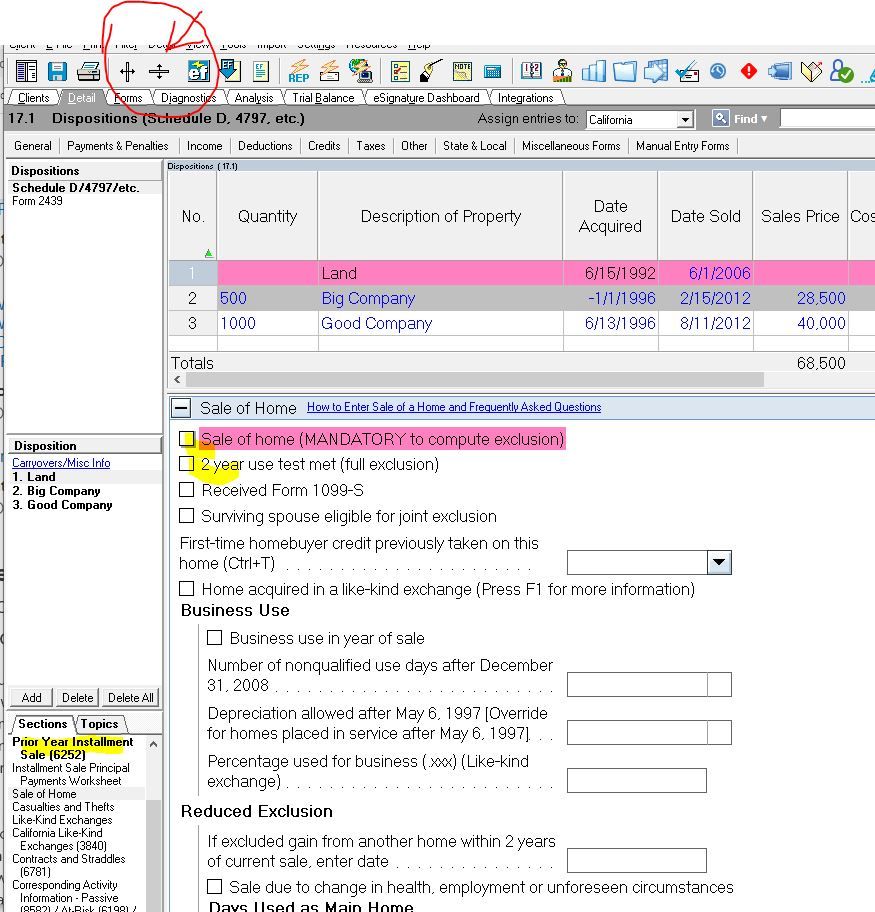Click the blue floppy disk Save icon
This screenshot has width=875, height=912.
pyautogui.click(x=57, y=71)
